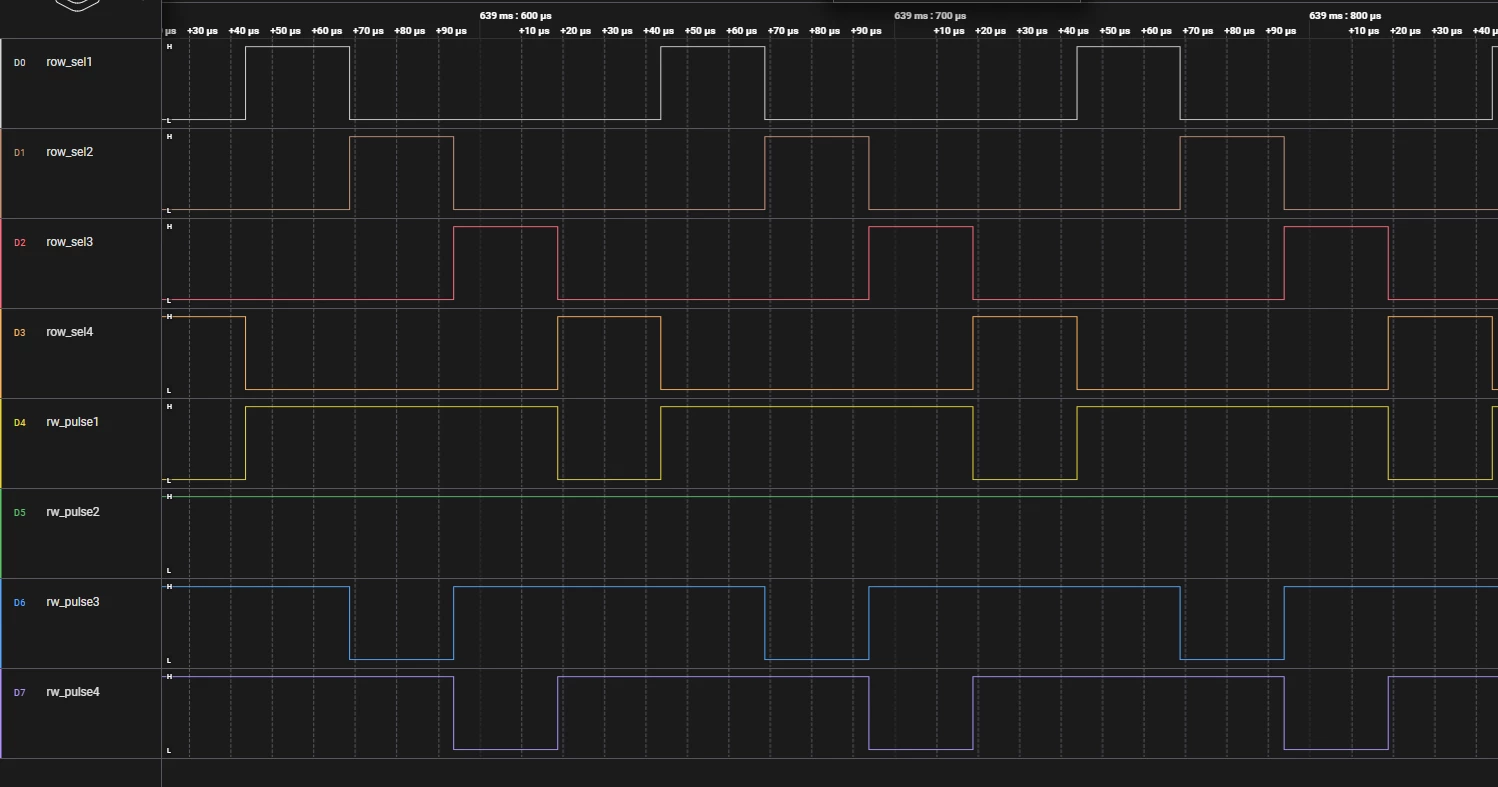This screenshot has width=1498, height=787.
Task: Click the 639 ms : 800 µs time marker
Action: [x=1345, y=16]
